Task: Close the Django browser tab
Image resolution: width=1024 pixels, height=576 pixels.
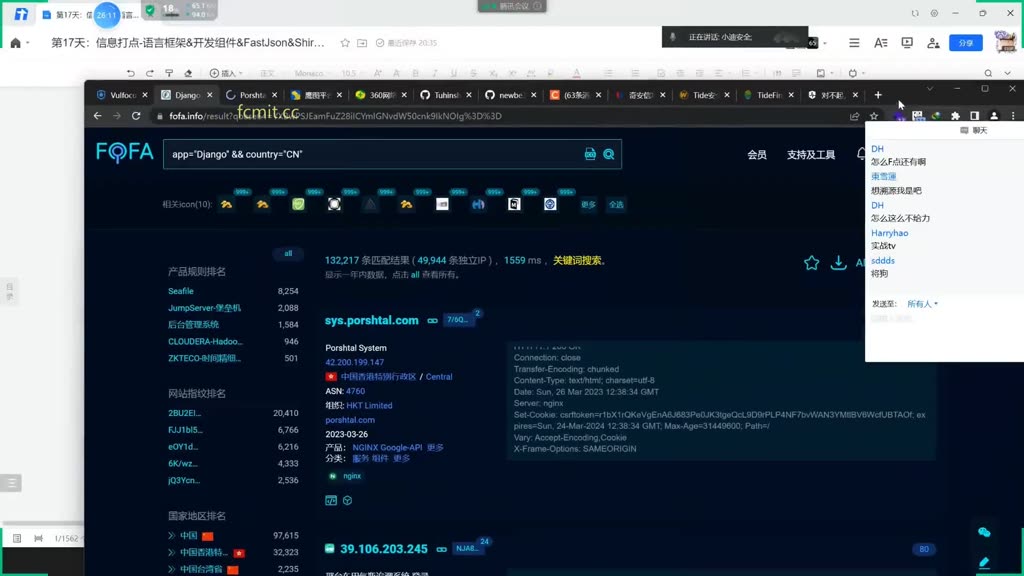Action: [210, 95]
